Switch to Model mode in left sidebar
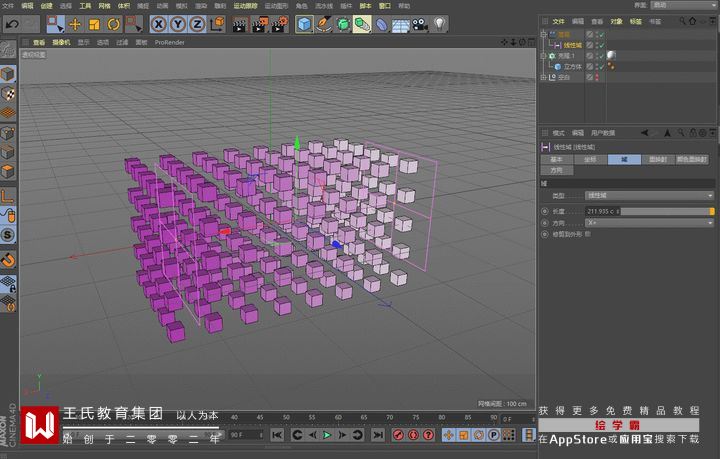This screenshot has height=459, width=720. coord(8,74)
